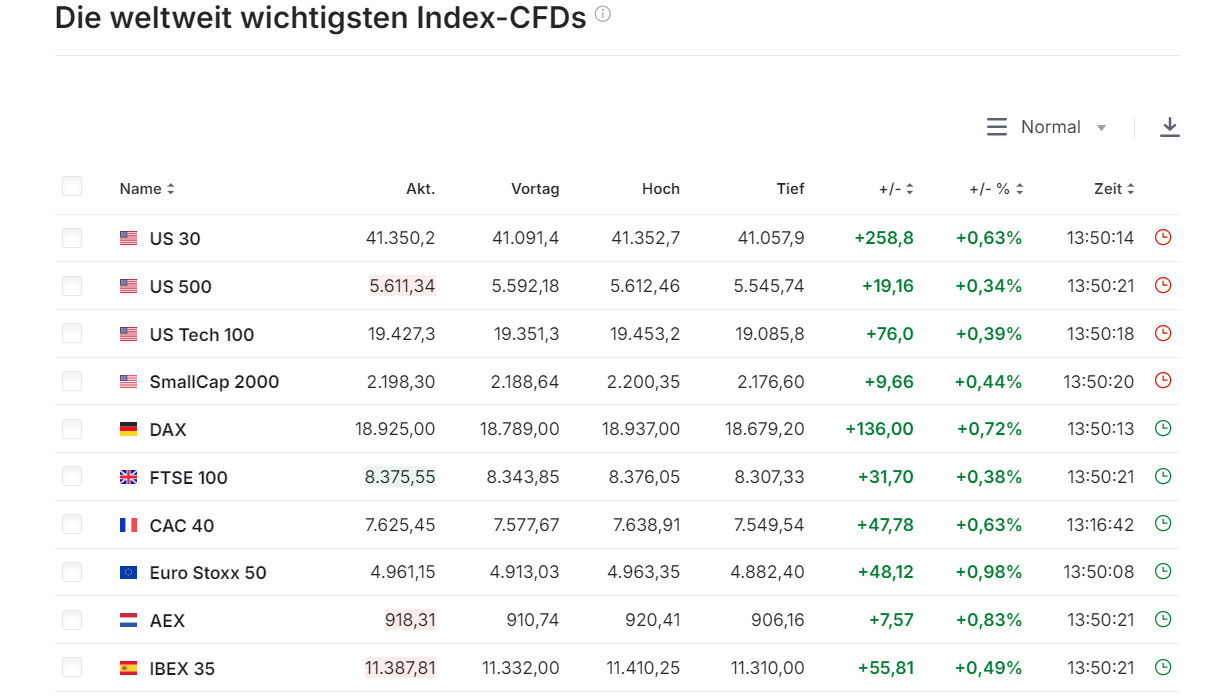This screenshot has height=697, width=1222.
Task: Click the download table icon
Action: click(1169, 127)
